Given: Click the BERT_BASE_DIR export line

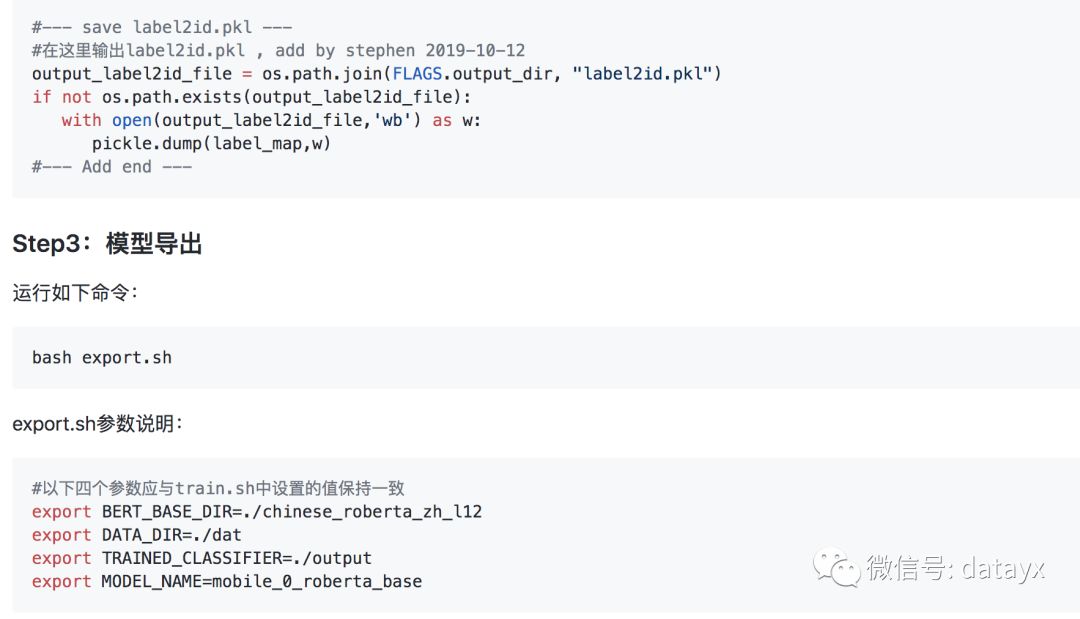Looking at the screenshot, I should tap(257, 512).
